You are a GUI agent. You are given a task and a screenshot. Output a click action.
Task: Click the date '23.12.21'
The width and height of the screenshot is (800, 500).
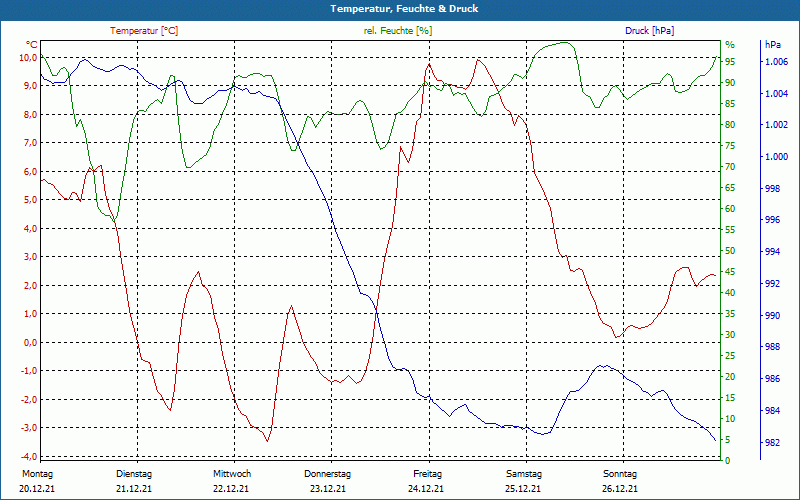[328, 489]
